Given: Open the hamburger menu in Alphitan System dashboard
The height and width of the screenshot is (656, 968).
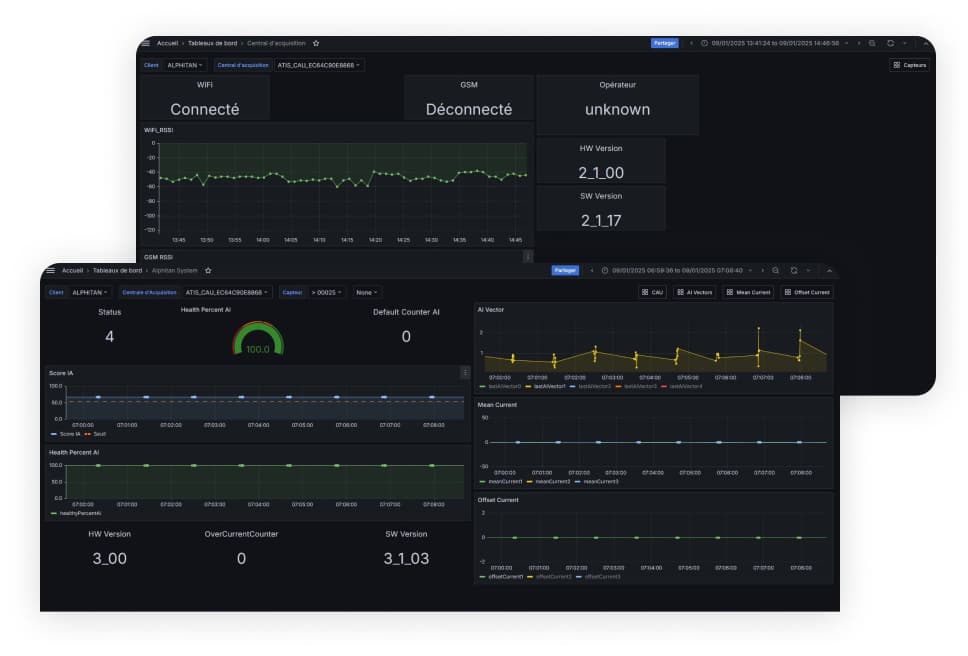Looking at the screenshot, I should (51, 270).
